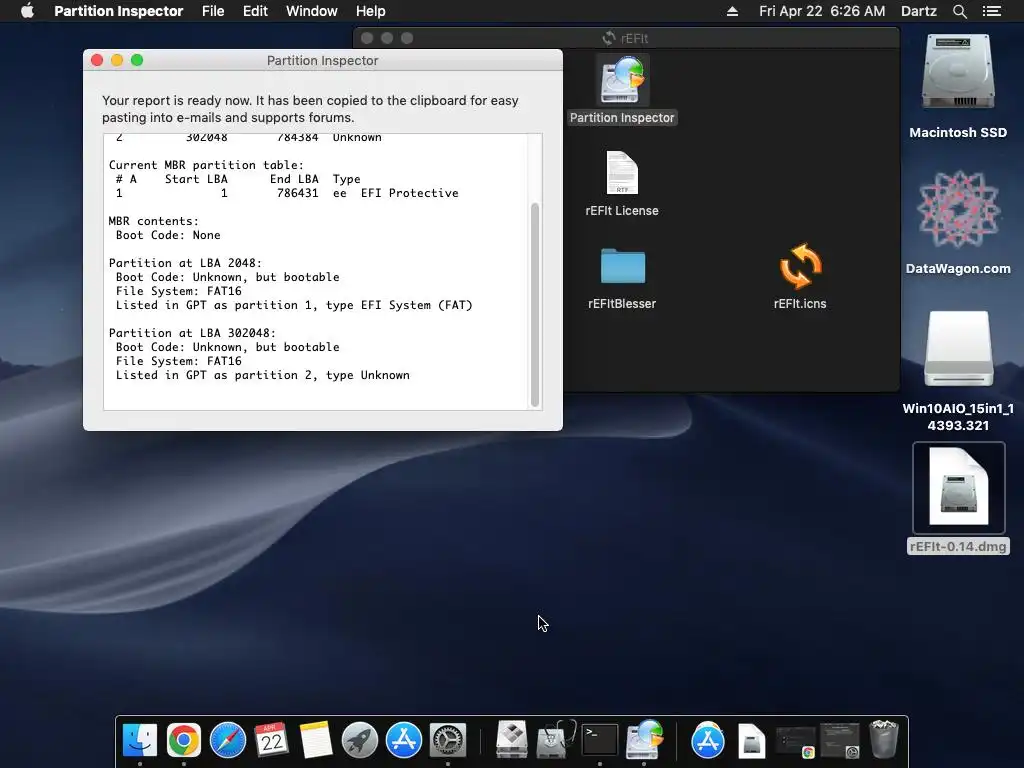This screenshot has height=768, width=1024.
Task: Open the disk image document in Dock
Action: click(x=752, y=741)
